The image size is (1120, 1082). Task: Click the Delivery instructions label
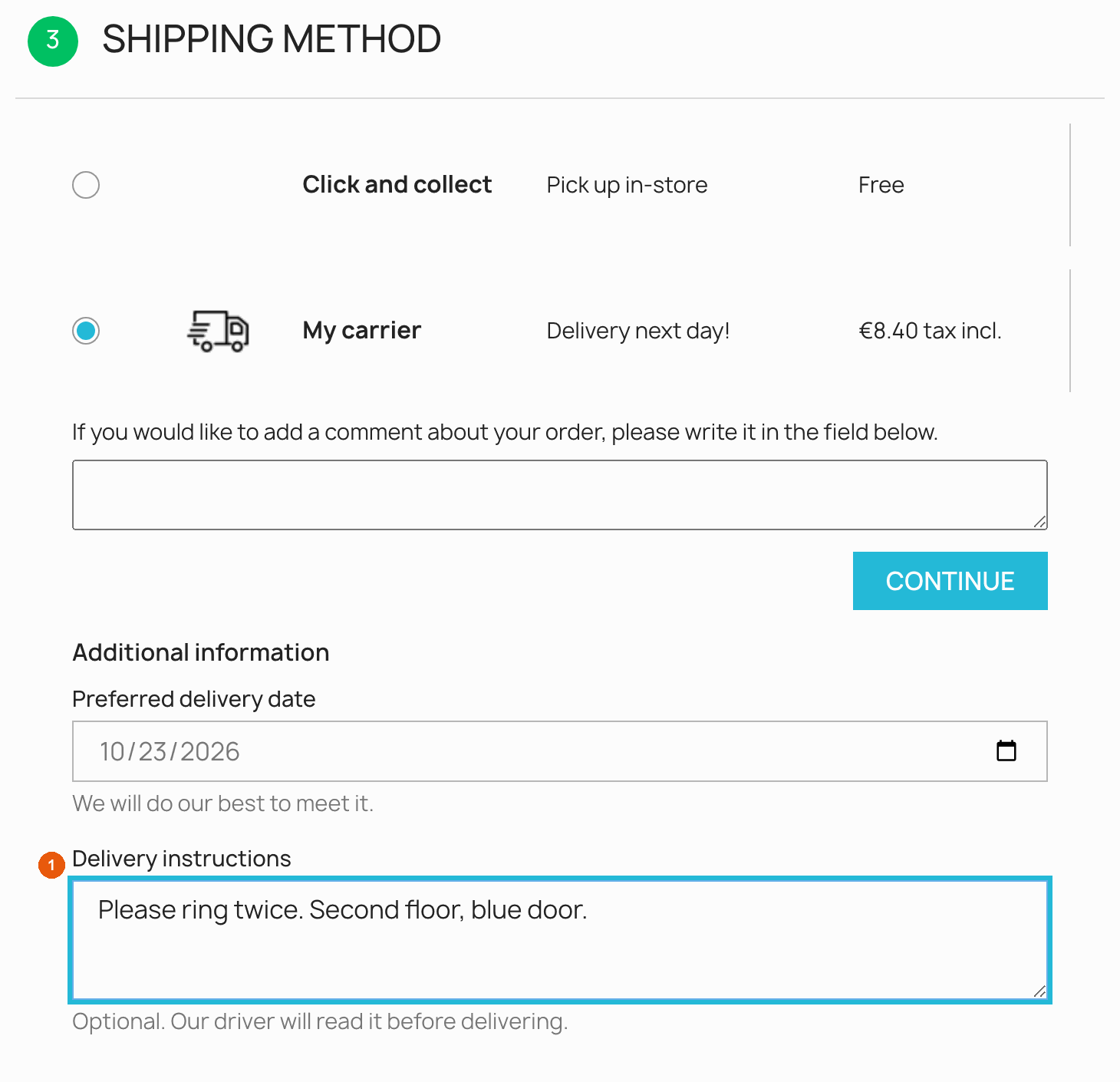182,859
